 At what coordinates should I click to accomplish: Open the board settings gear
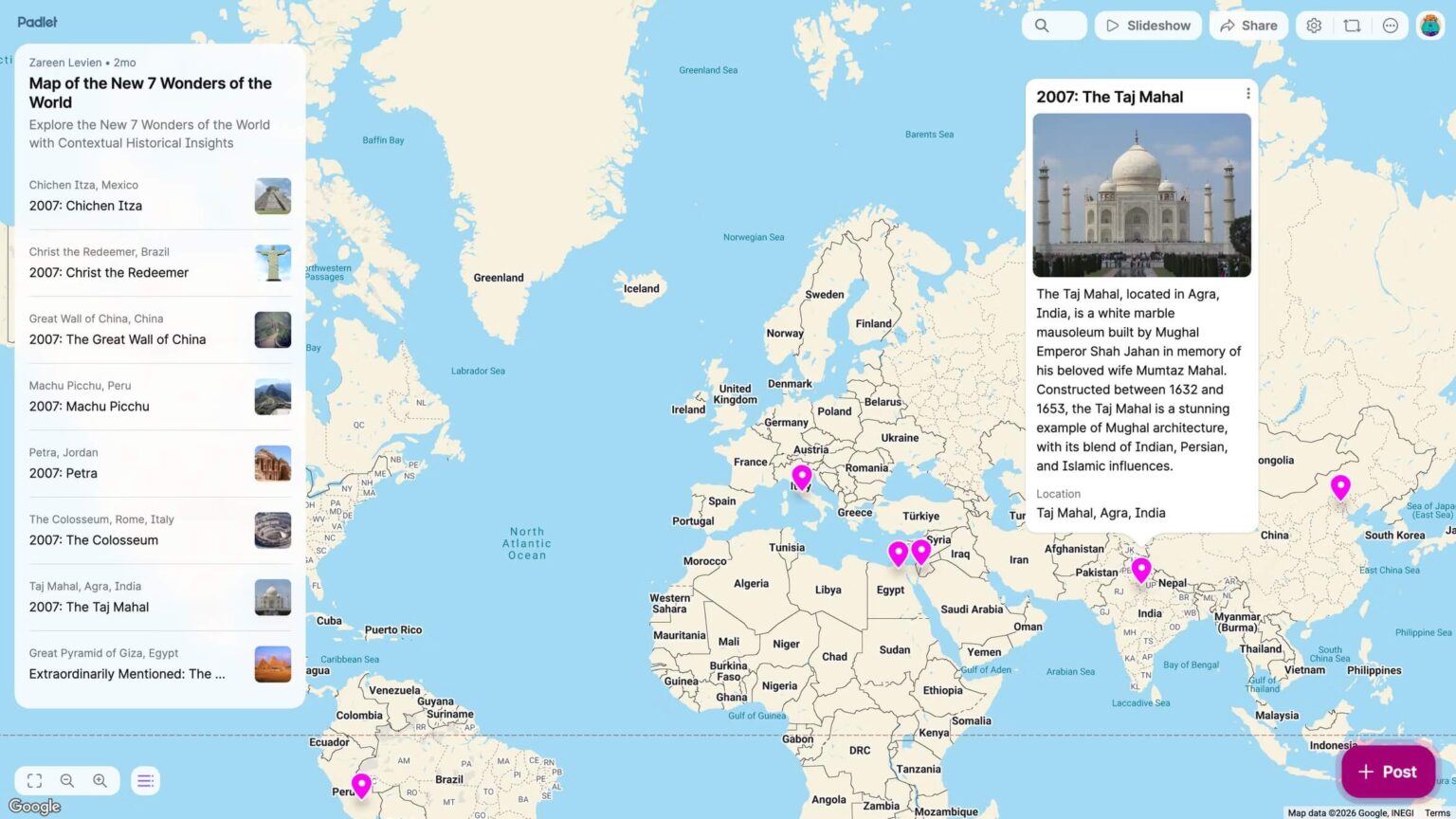1314,26
